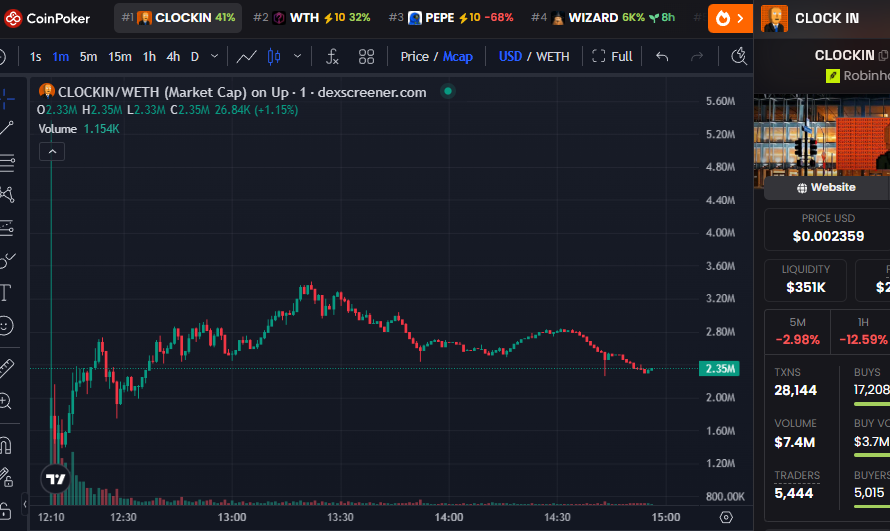Open the Fibonacci retracement tools
Image resolution: width=890 pixels, height=531 pixels.
[x=7, y=163]
